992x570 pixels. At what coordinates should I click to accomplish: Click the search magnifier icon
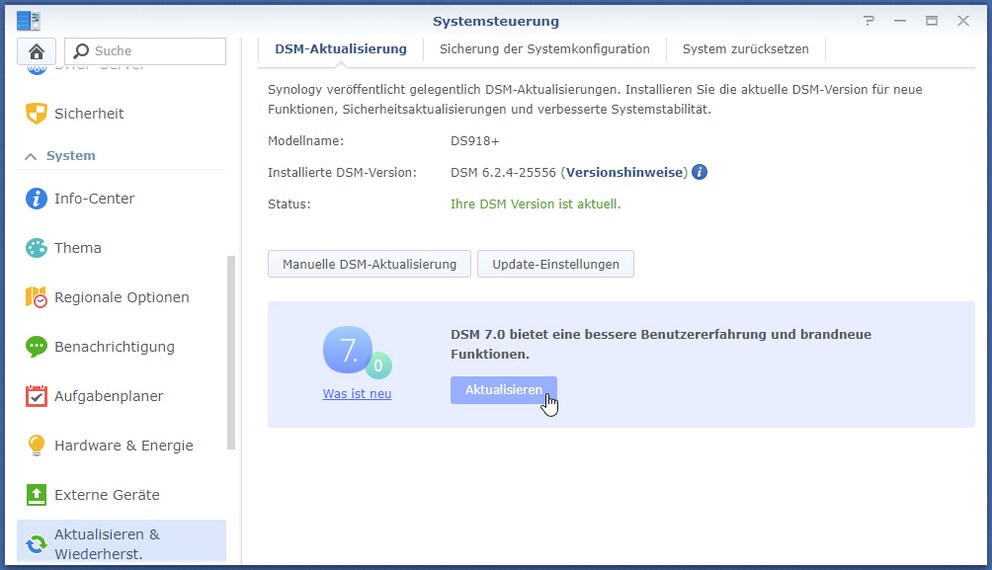pos(81,51)
